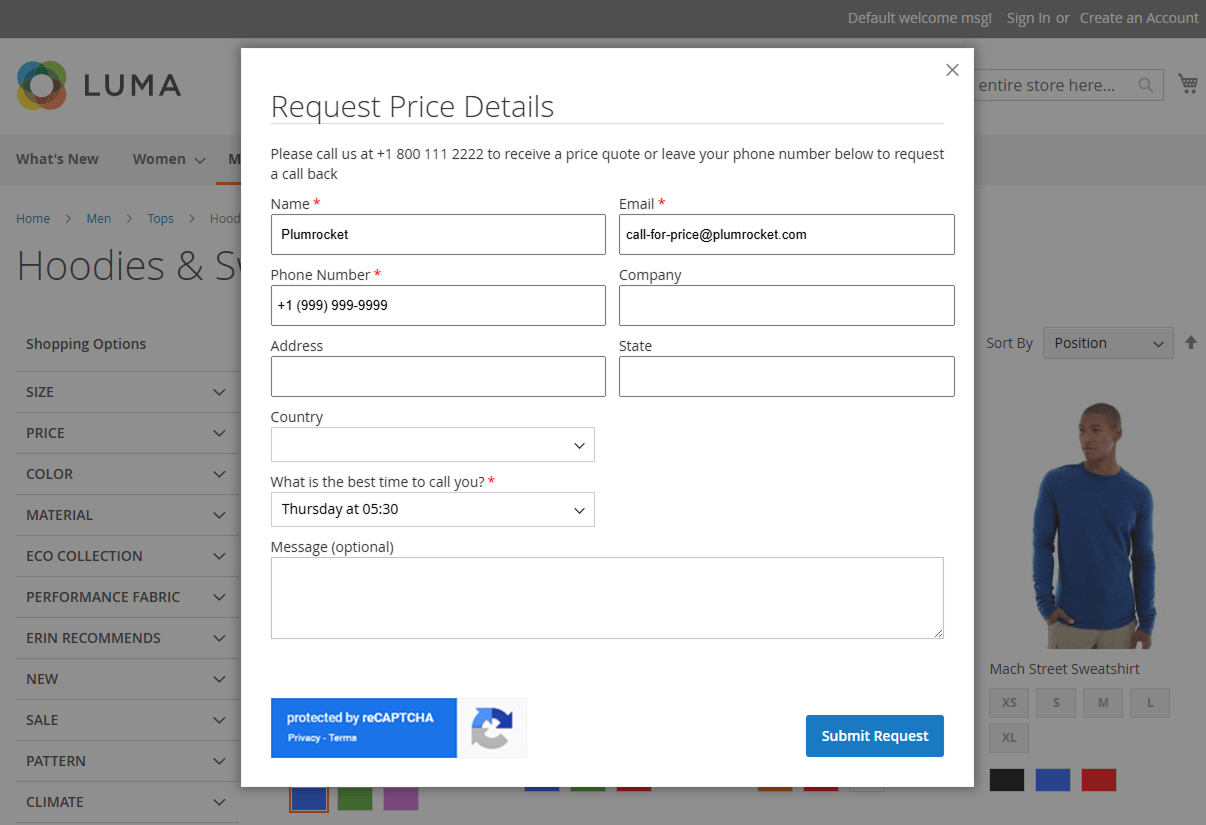Pick the blue color swatch for Mach Street Sweatshirt
The width and height of the screenshot is (1206, 825).
[1052, 779]
